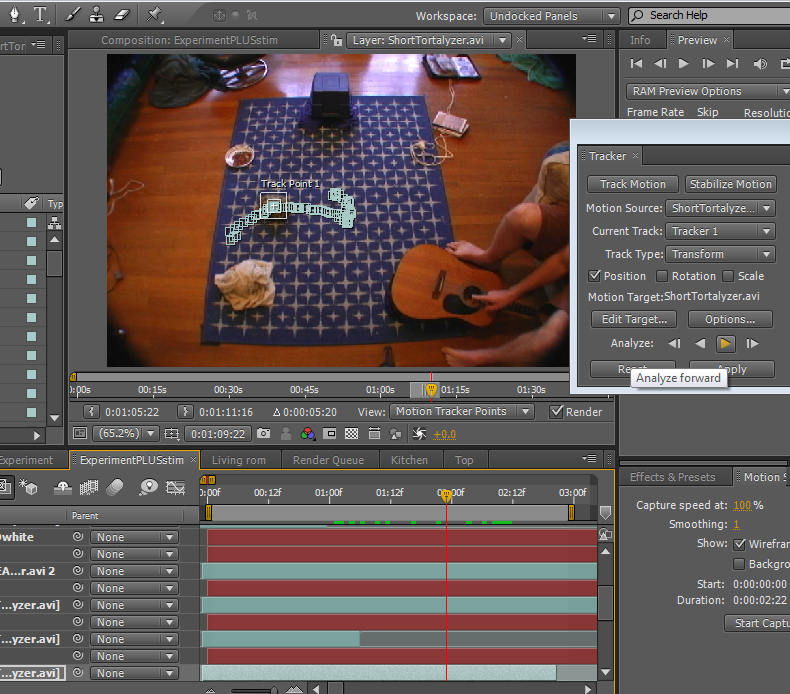
Task: Enable Rotation checkbox in Tracker
Action: point(662,276)
